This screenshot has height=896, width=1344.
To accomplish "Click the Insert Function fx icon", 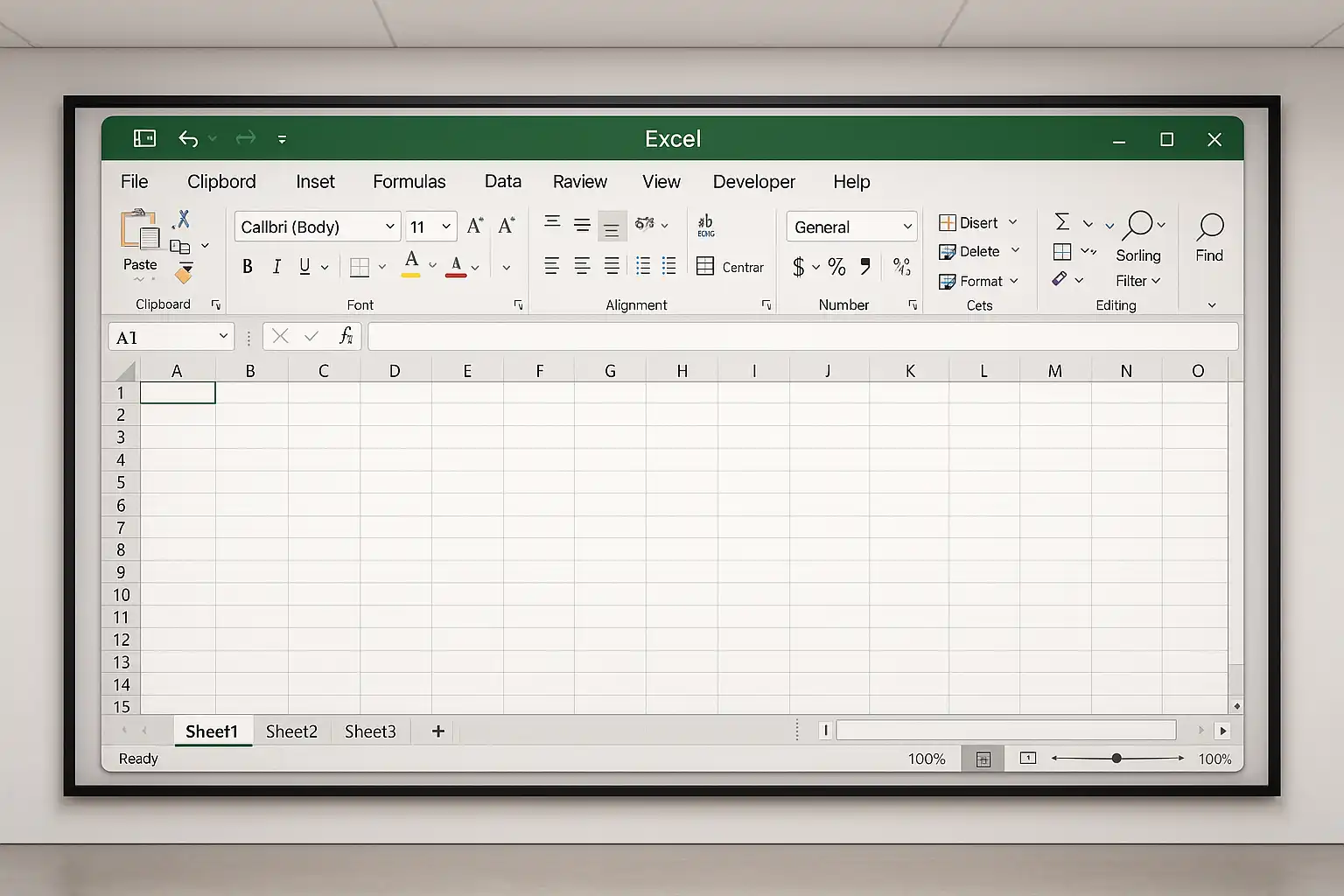I will tap(346, 336).
